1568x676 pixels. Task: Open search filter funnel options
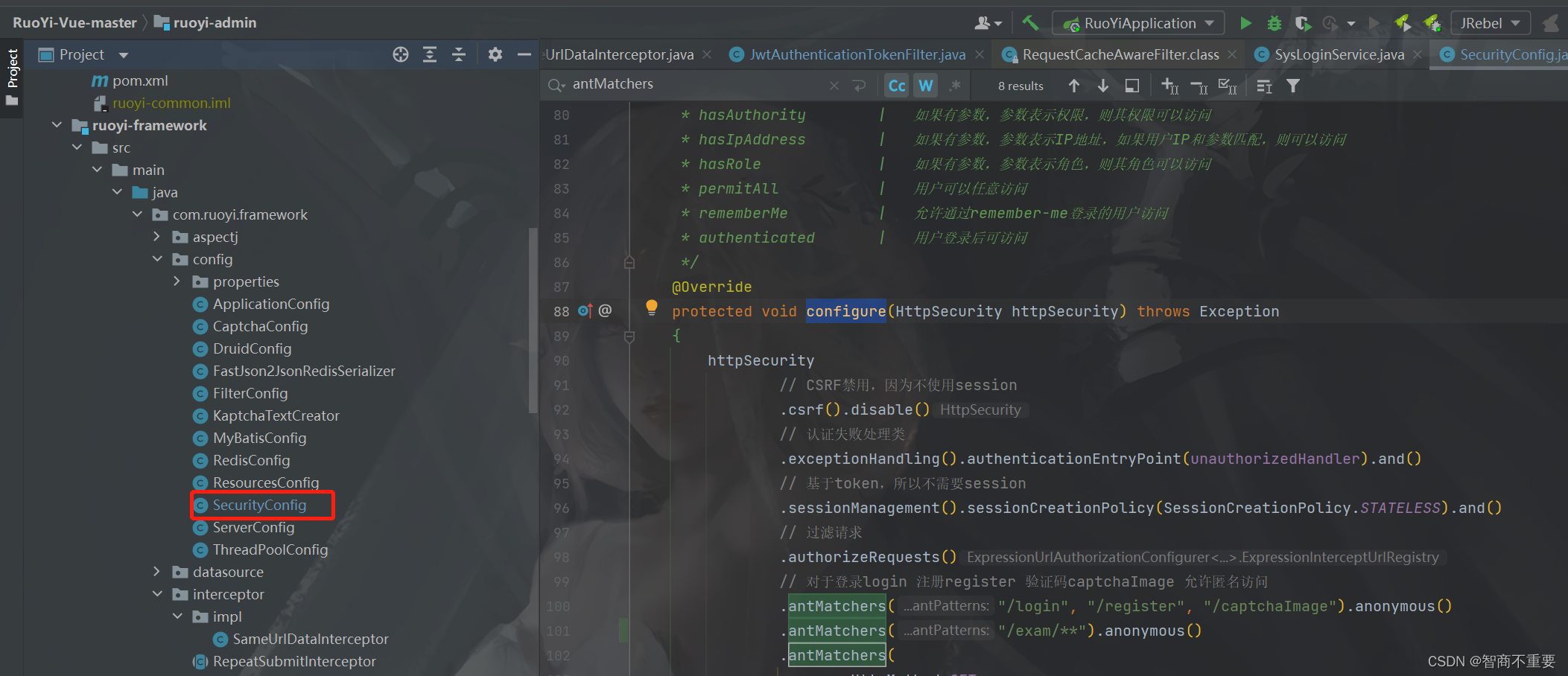[x=1293, y=86]
